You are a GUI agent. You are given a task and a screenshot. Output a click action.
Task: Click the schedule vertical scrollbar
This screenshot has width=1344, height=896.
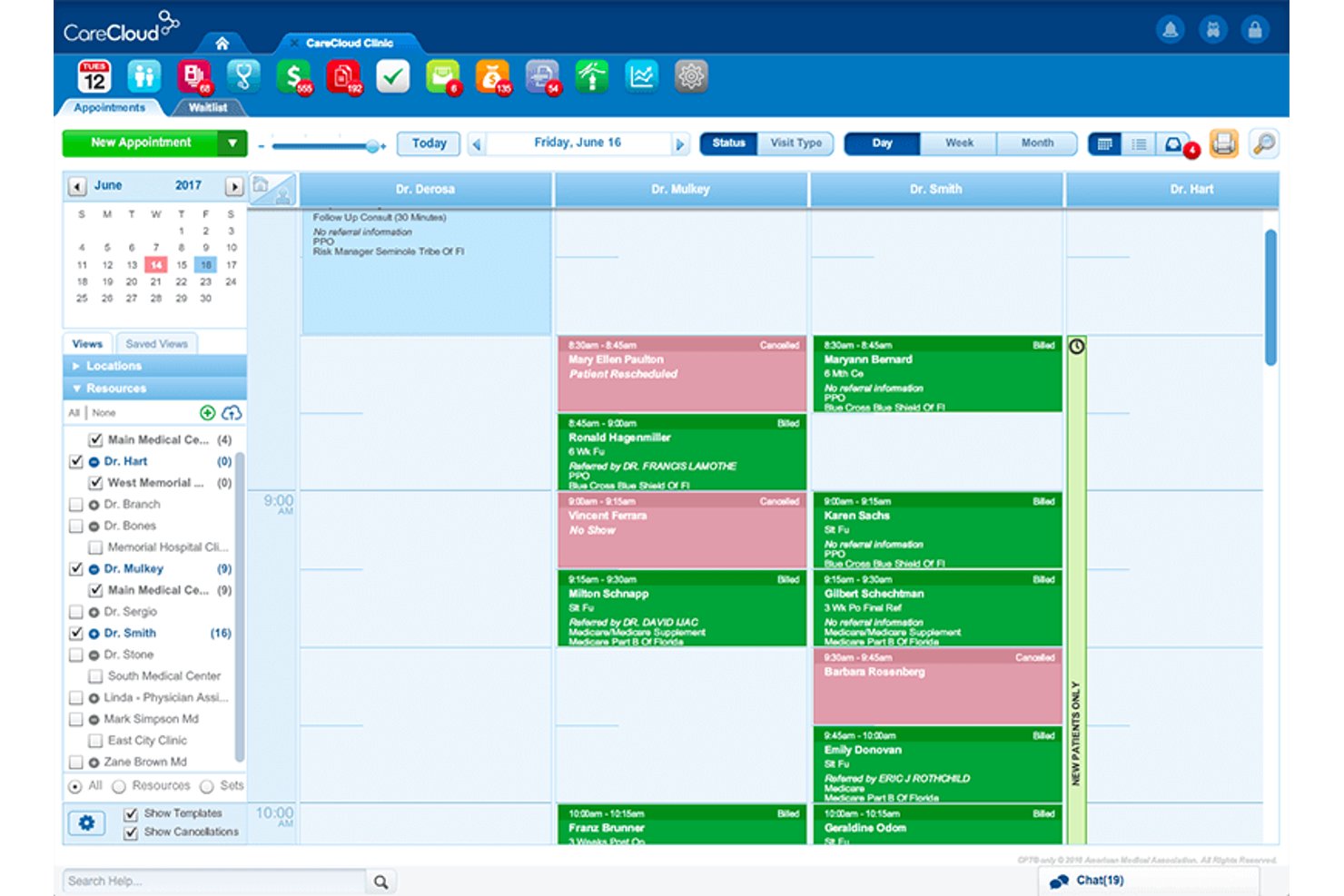click(1270, 297)
